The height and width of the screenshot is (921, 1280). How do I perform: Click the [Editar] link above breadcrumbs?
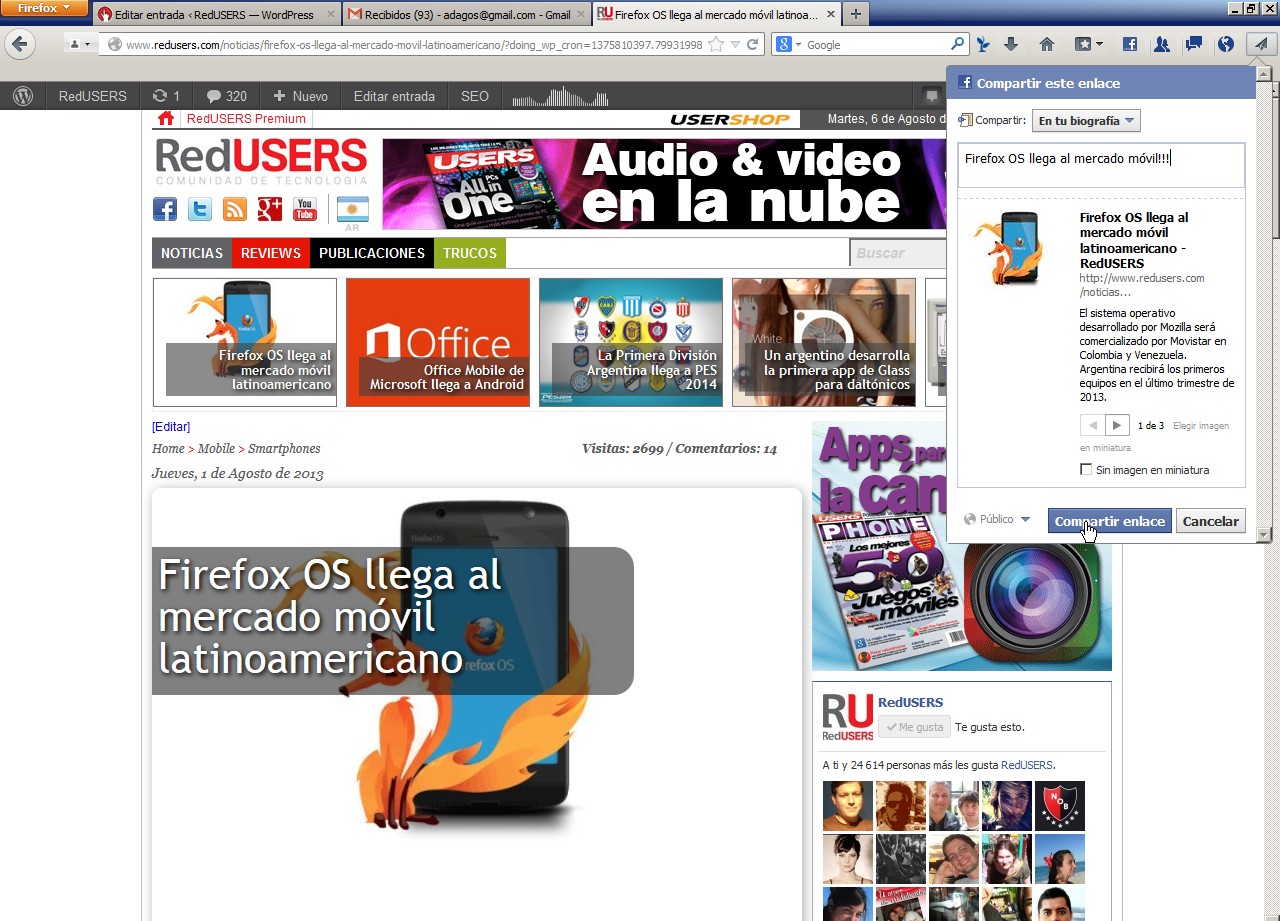pos(171,427)
